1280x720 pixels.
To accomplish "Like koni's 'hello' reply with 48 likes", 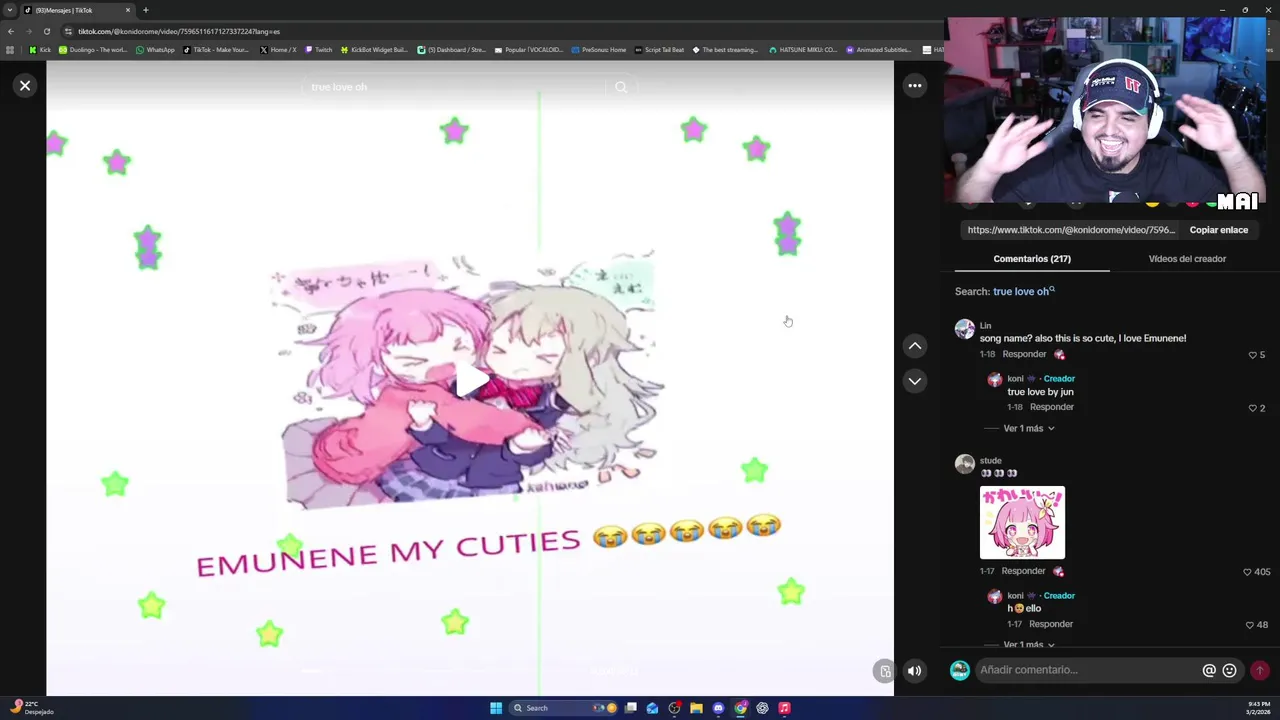I will click(x=1249, y=625).
